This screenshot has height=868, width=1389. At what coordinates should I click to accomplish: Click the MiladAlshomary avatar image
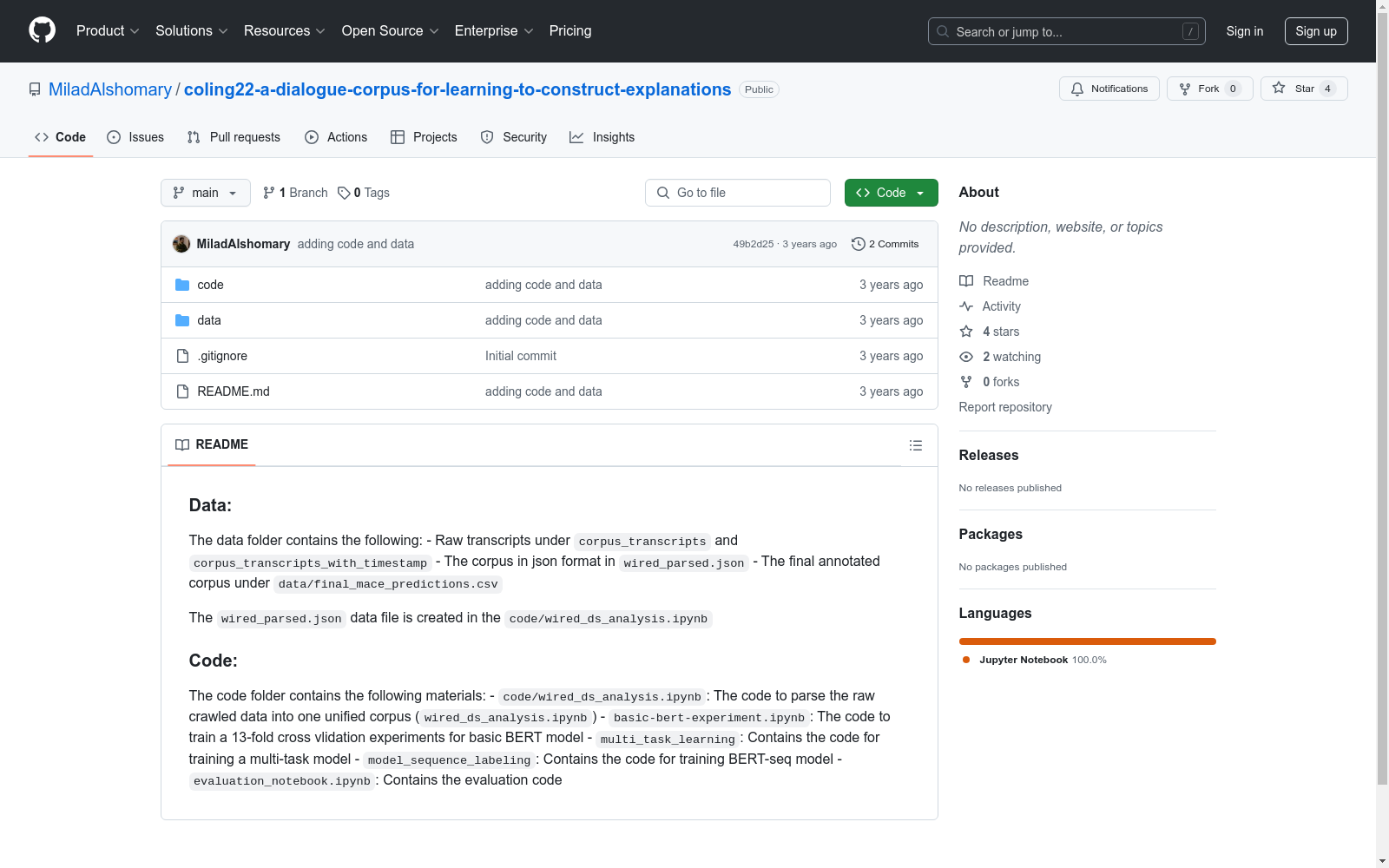tap(181, 244)
